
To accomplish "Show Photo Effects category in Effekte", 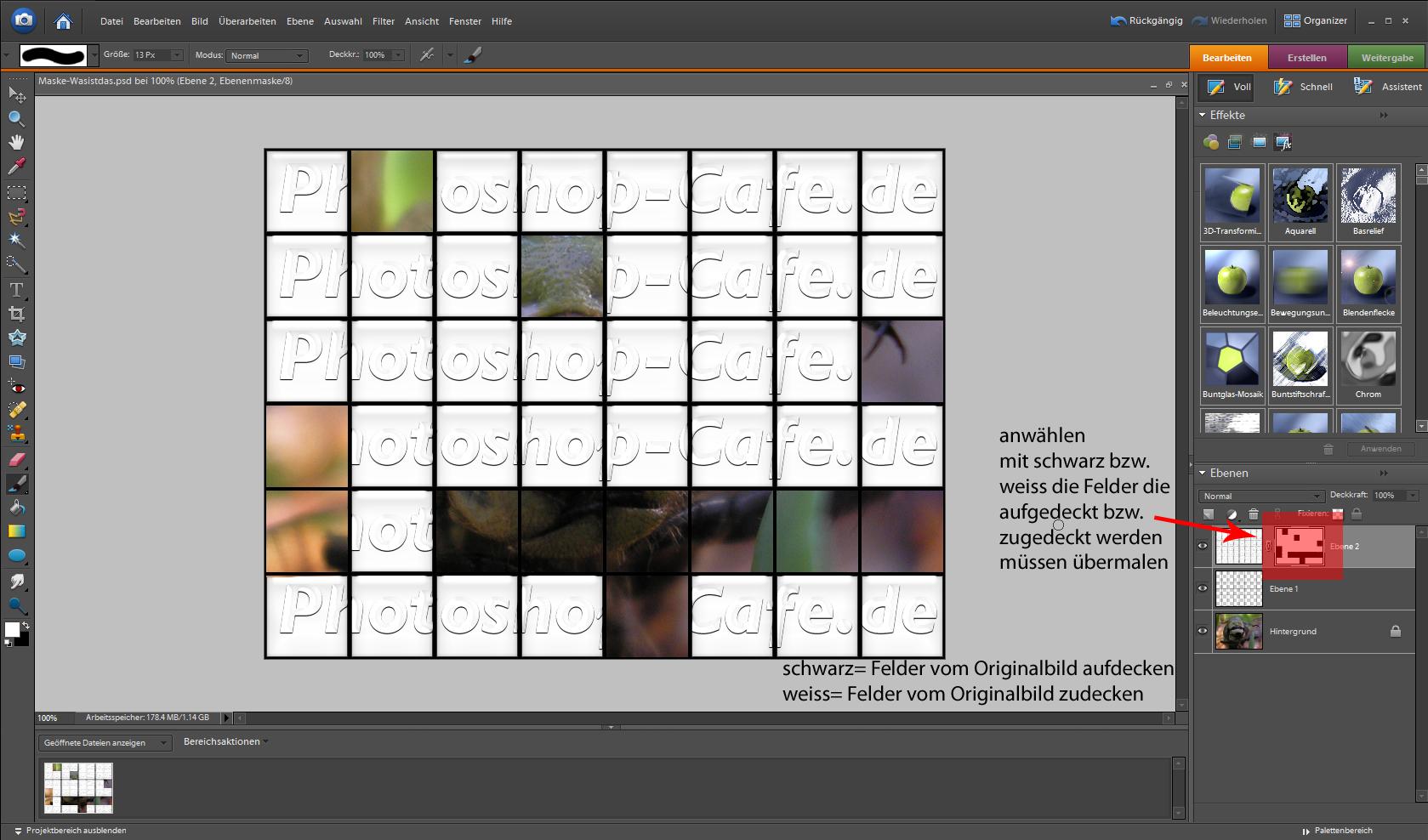I will 1260,142.
